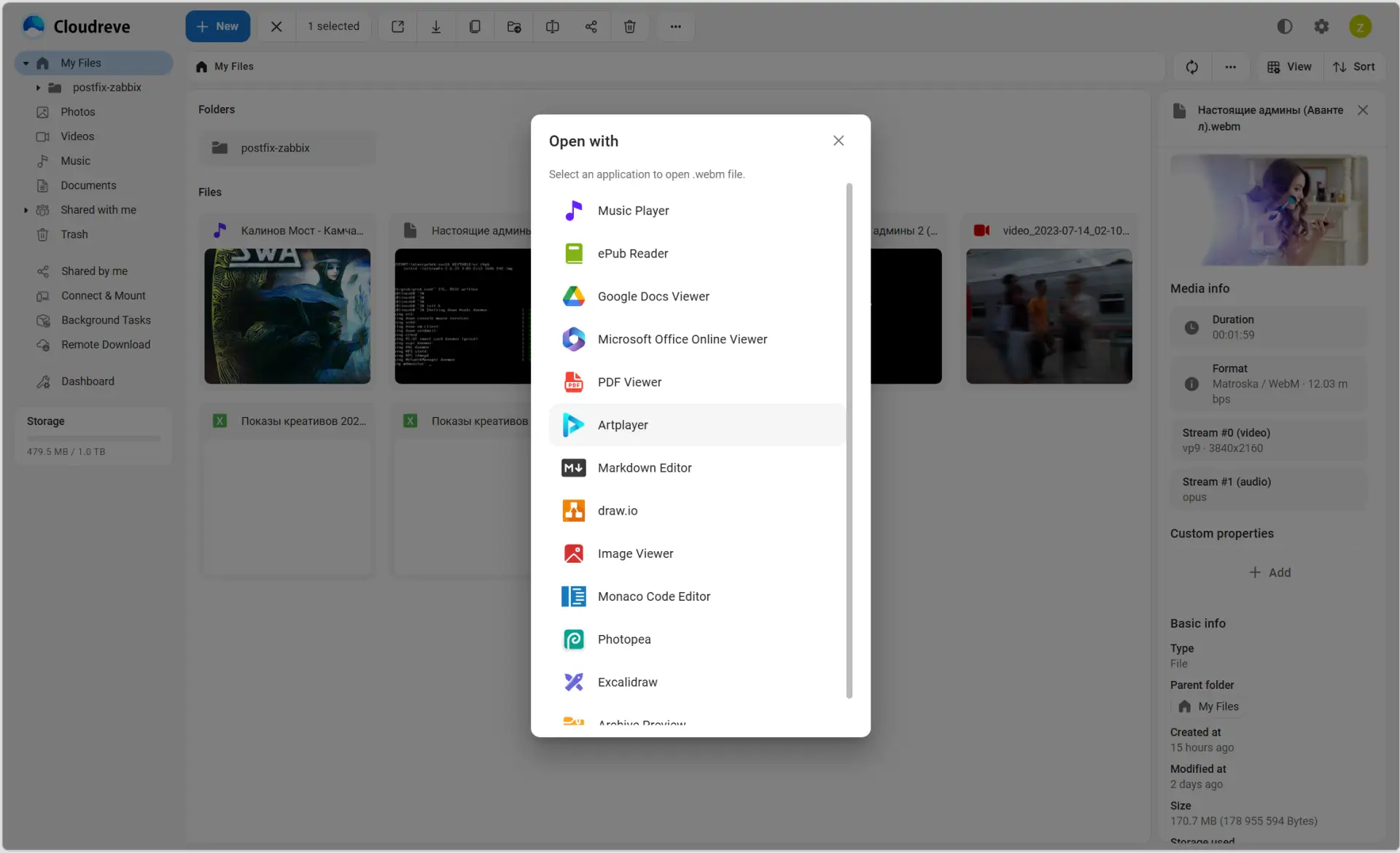Click the video preview in details panel
Image resolution: width=1400 pixels, height=853 pixels.
(x=1269, y=210)
